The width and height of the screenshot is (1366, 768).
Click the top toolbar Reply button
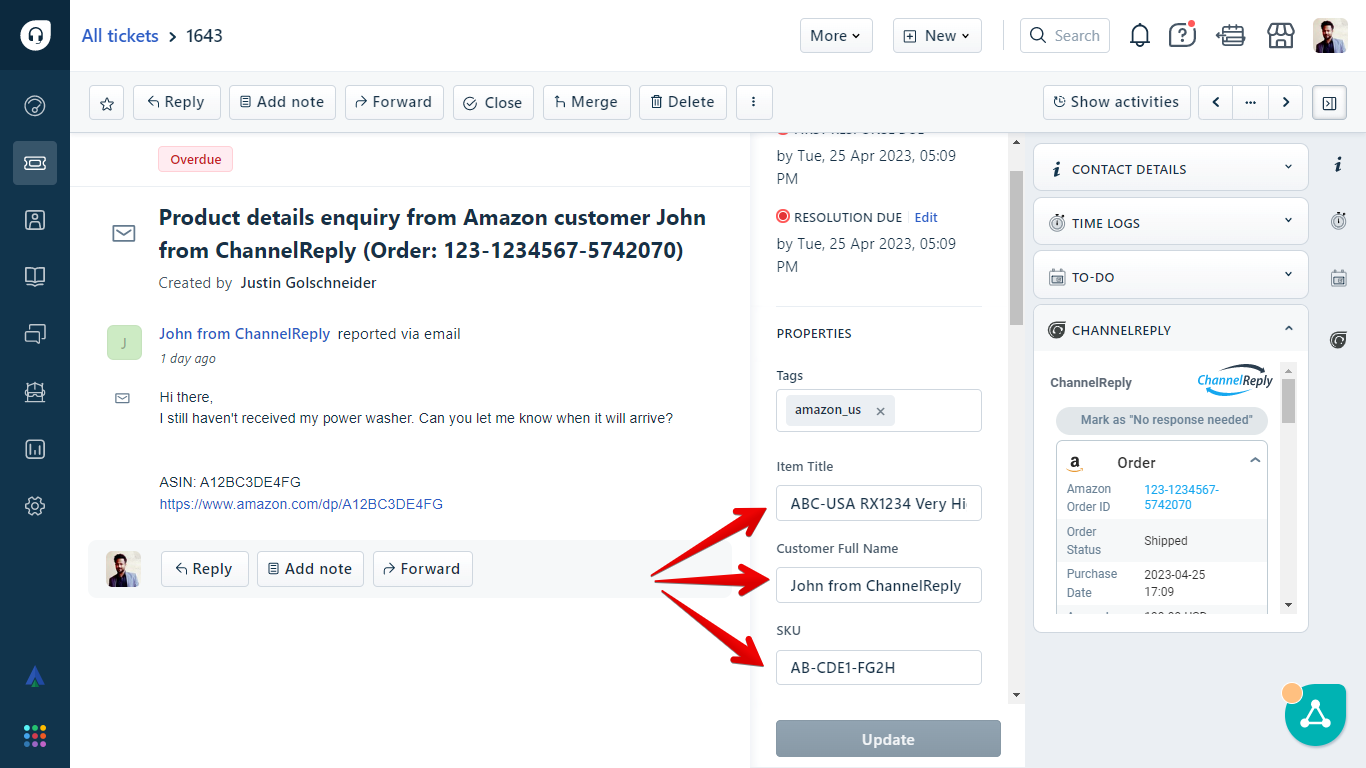tap(176, 102)
